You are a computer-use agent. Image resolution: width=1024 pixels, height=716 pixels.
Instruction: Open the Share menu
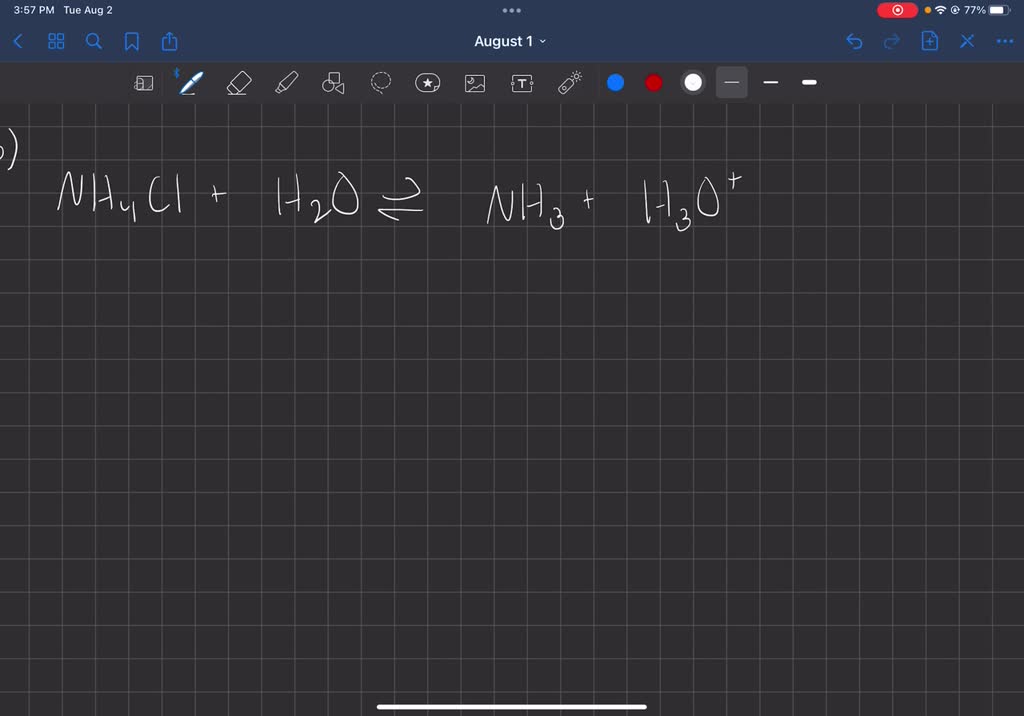click(x=169, y=41)
